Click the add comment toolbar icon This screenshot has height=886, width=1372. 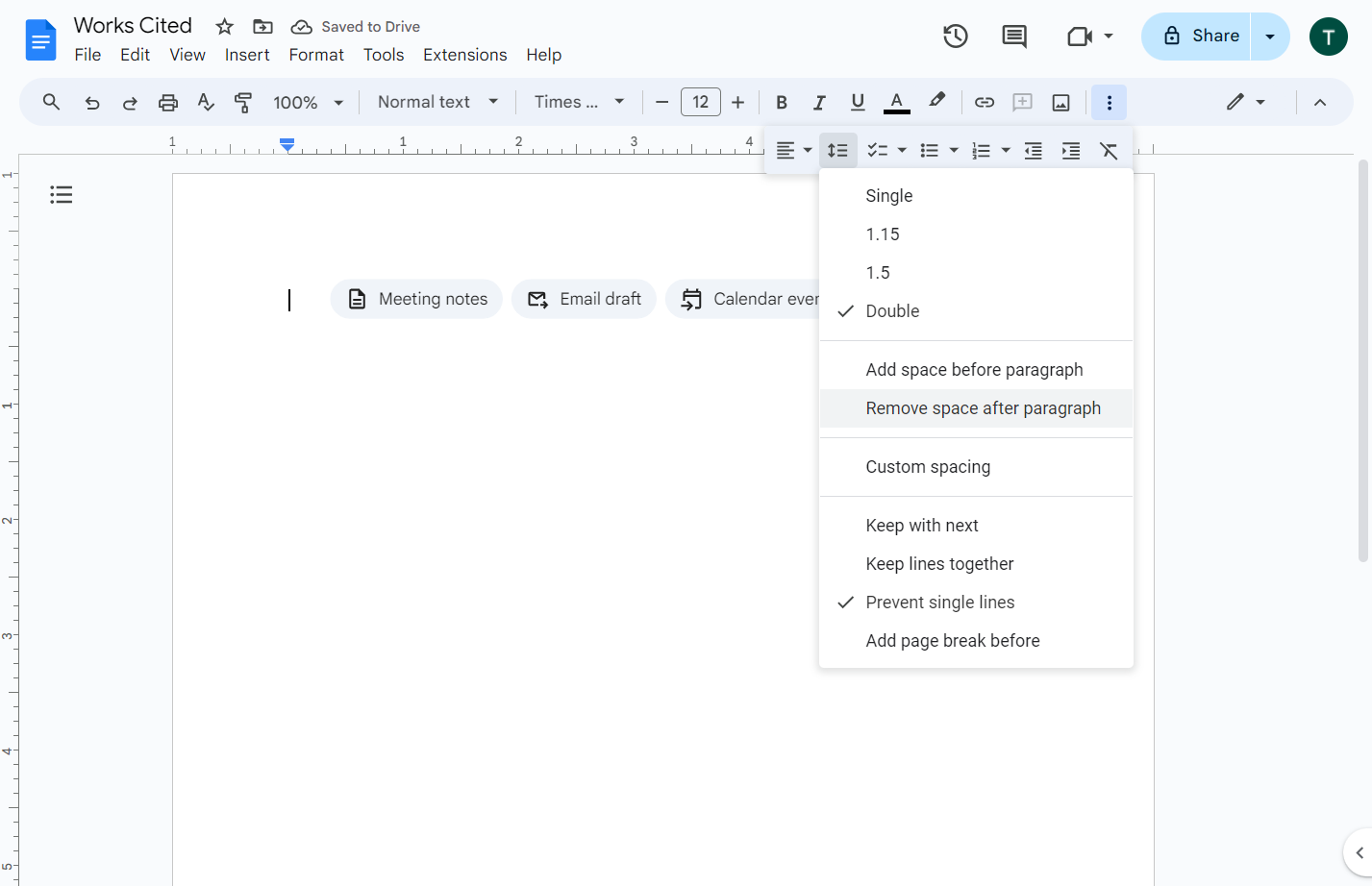coord(1022,102)
